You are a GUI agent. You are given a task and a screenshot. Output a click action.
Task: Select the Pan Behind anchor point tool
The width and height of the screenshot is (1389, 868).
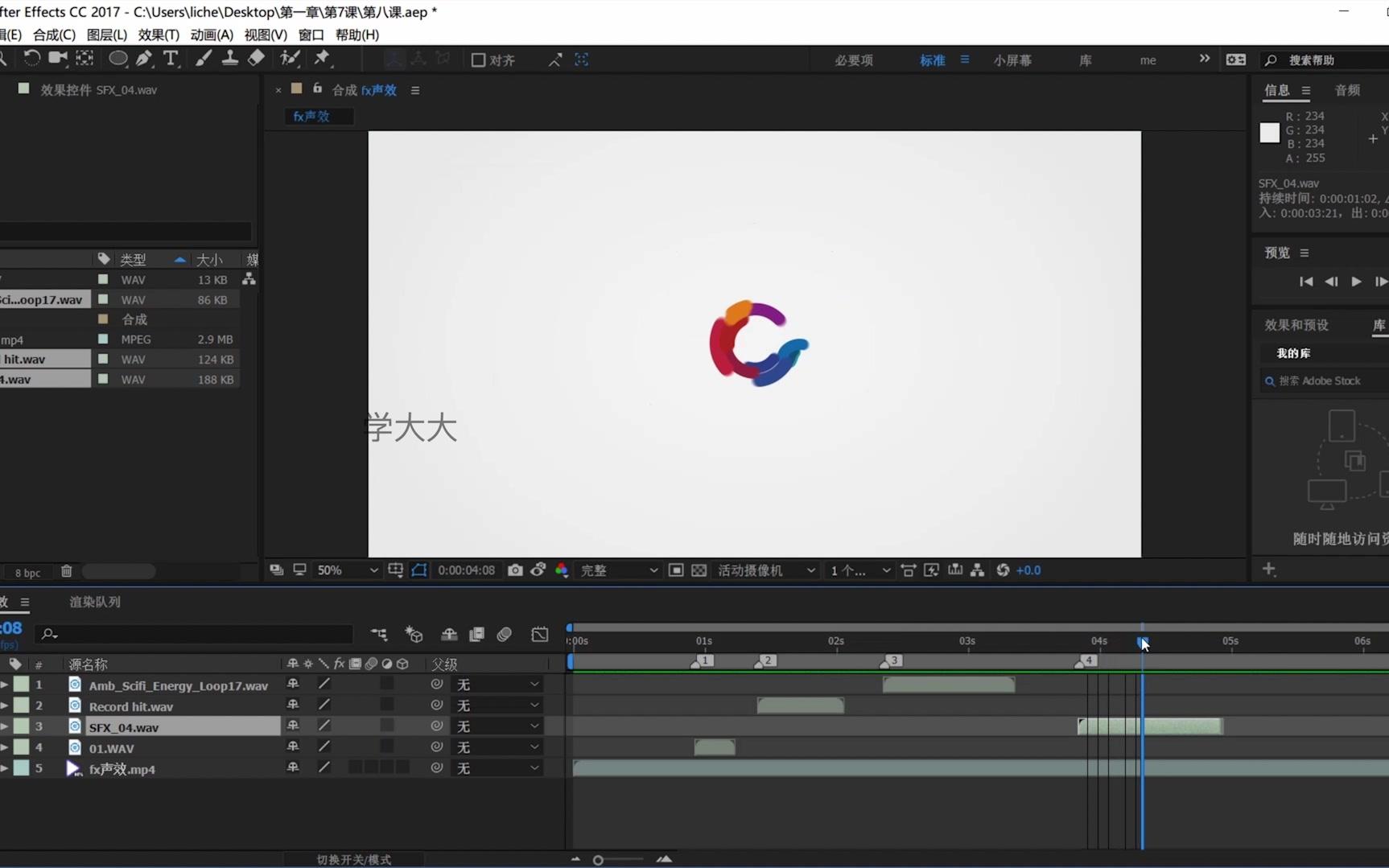click(84, 58)
